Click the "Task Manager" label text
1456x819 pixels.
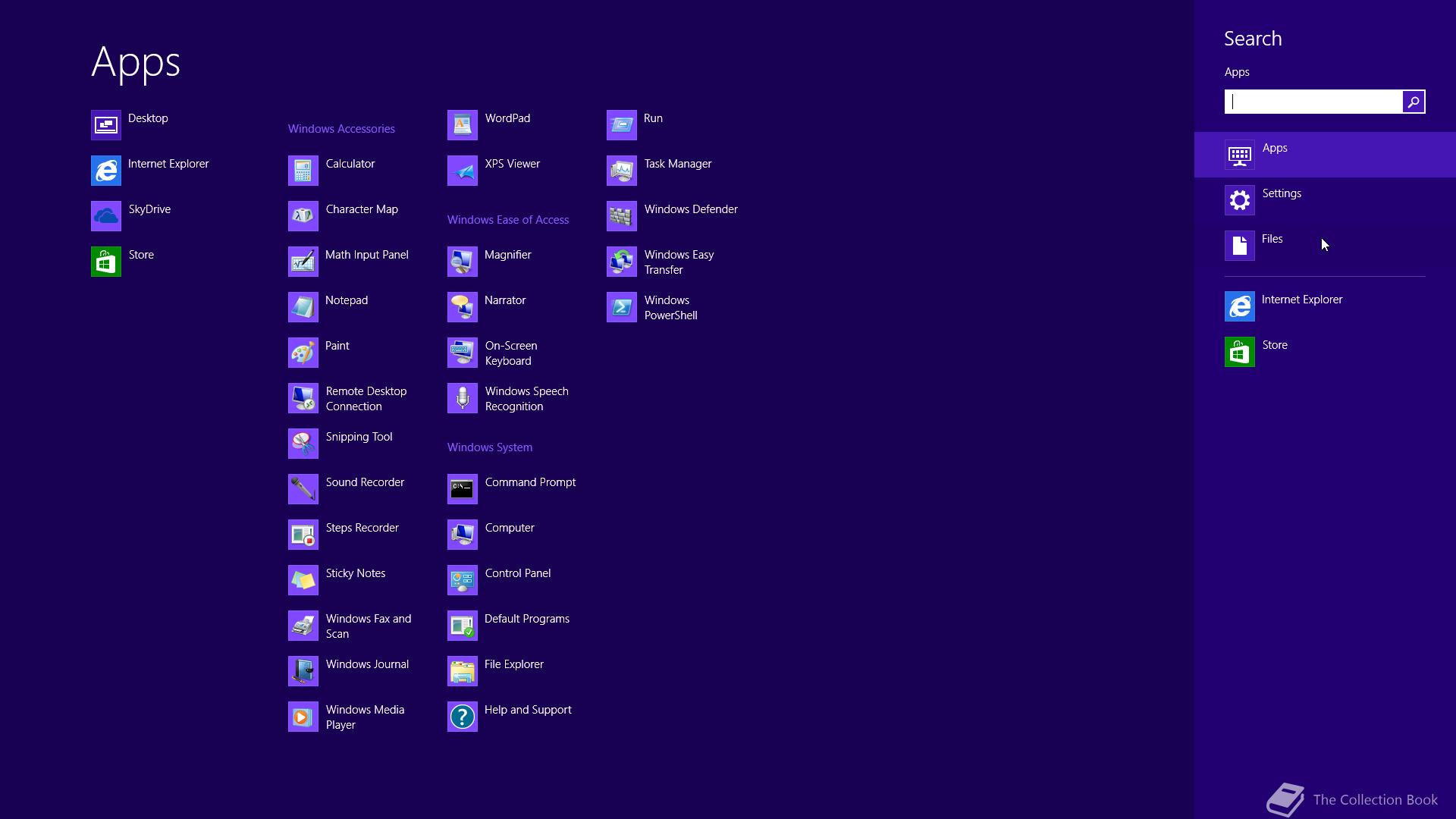point(678,164)
